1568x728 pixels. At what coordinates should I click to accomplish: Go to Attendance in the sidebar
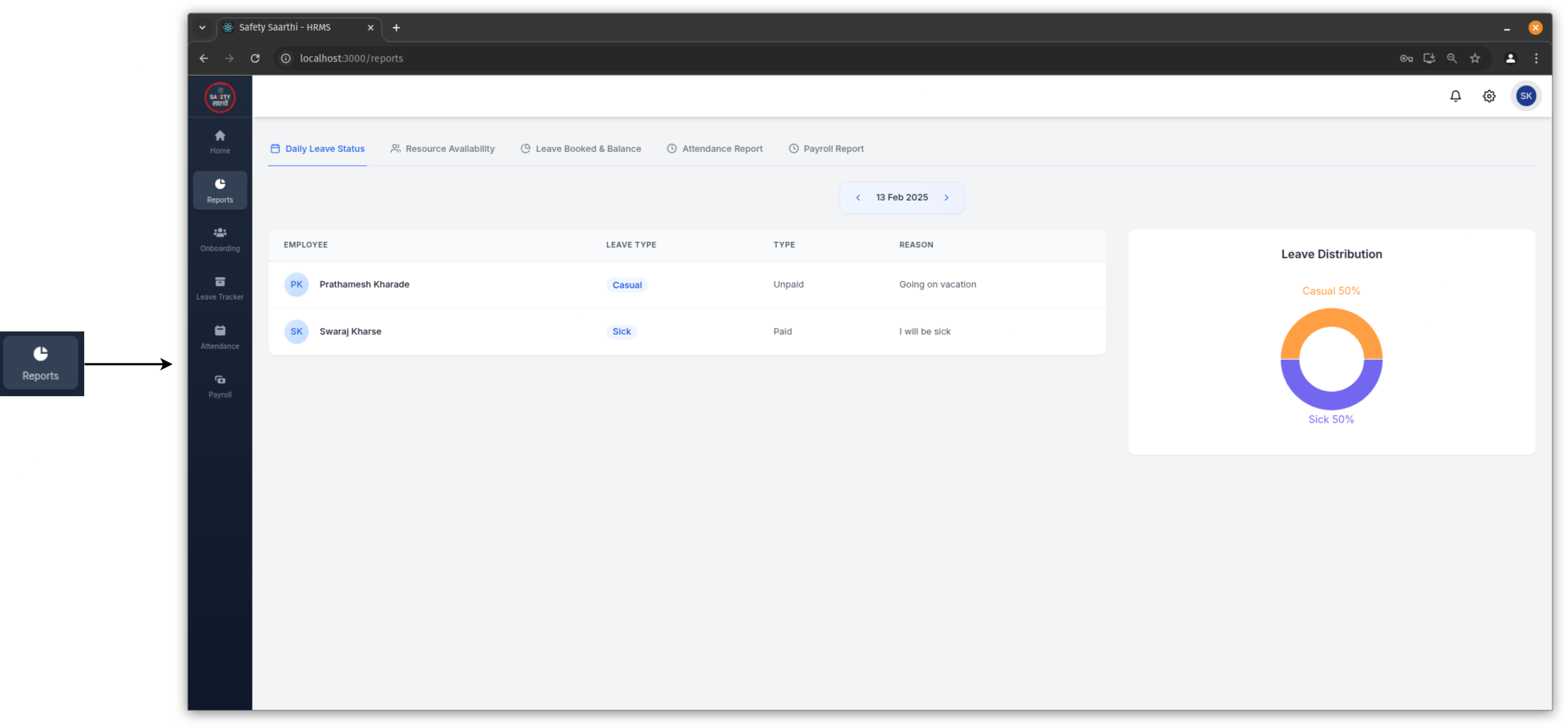tap(220, 337)
